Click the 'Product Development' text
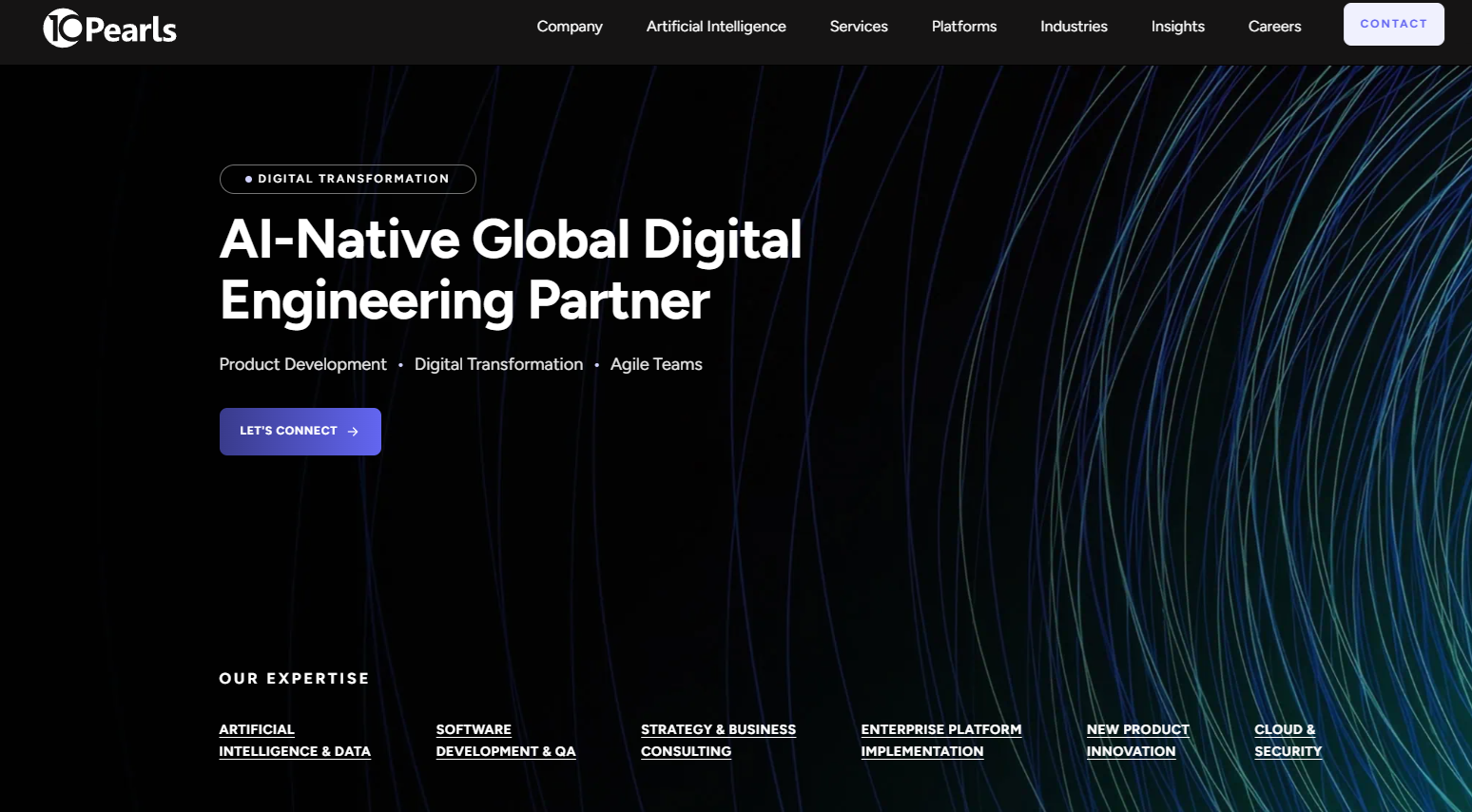Viewport: 1472px width, 812px height. pos(303,364)
